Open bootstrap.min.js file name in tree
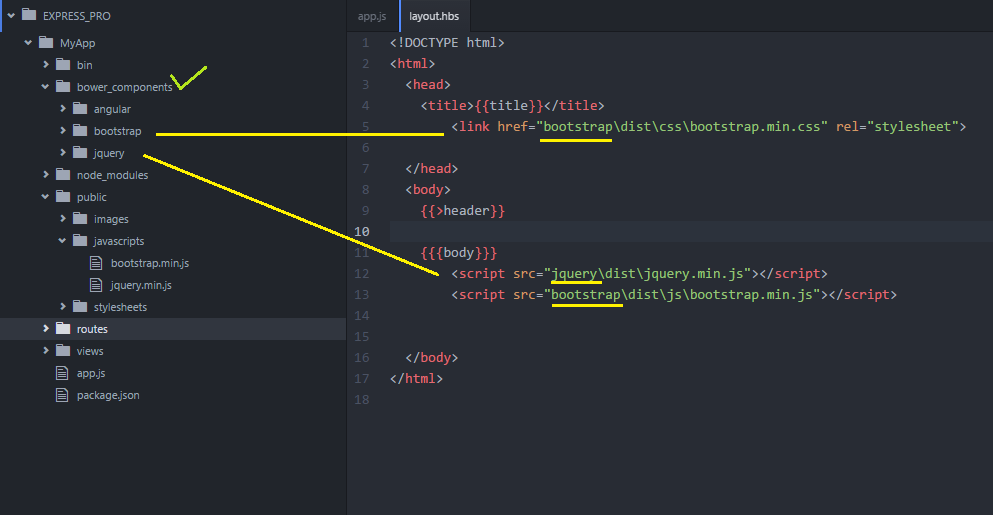Screen dimensions: 993x515 [x=150, y=263]
